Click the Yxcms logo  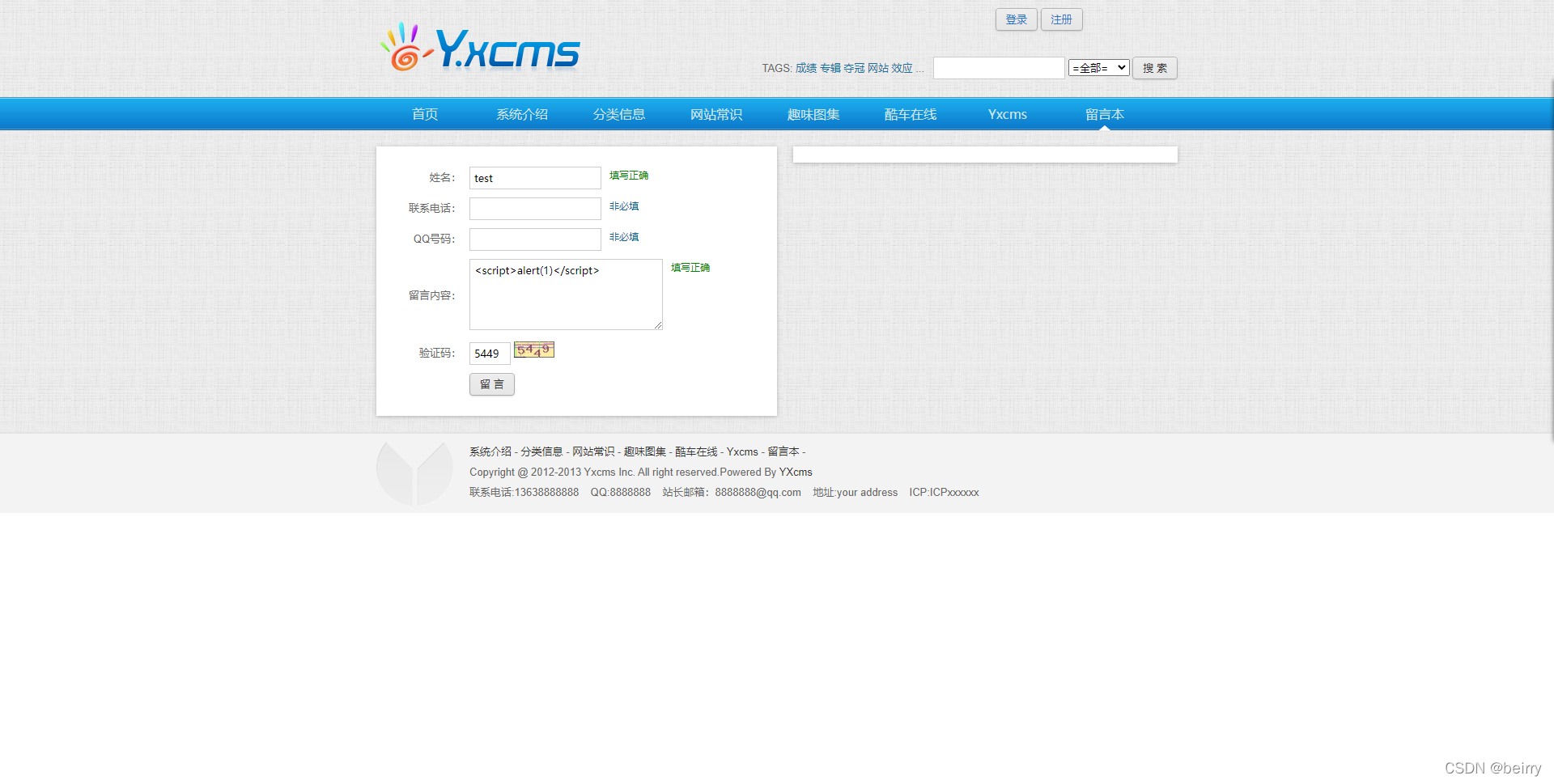click(480, 49)
